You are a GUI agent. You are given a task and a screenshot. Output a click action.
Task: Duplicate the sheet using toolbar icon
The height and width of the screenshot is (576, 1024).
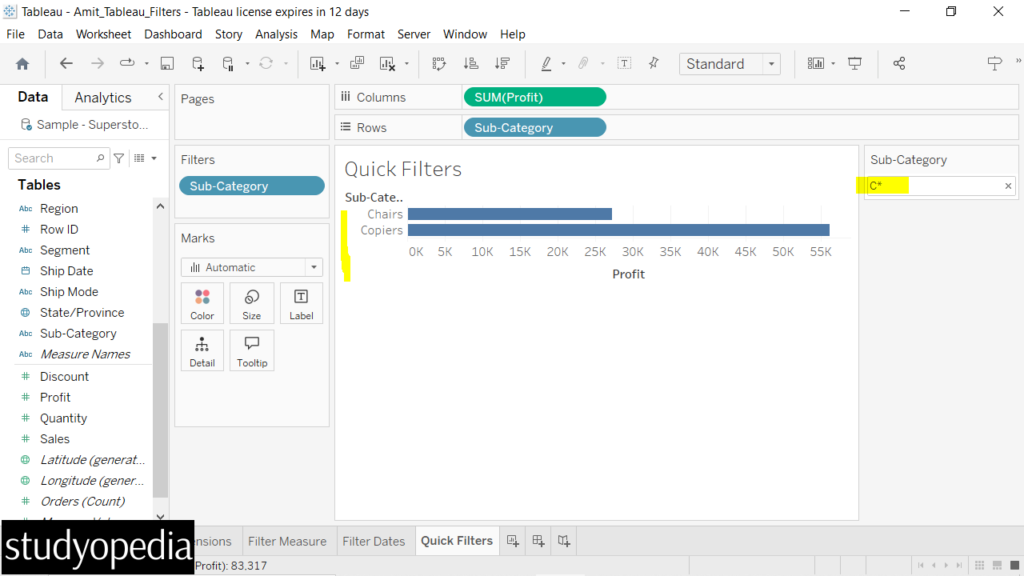pyautogui.click(x=357, y=63)
